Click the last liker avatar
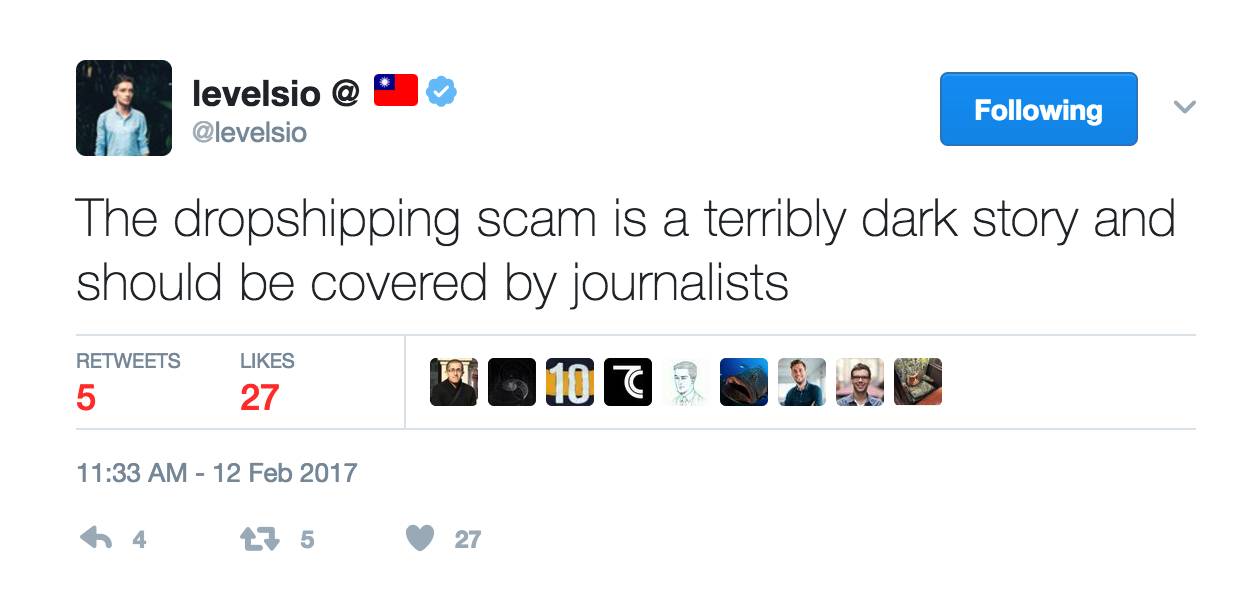1258x616 pixels. (918, 382)
